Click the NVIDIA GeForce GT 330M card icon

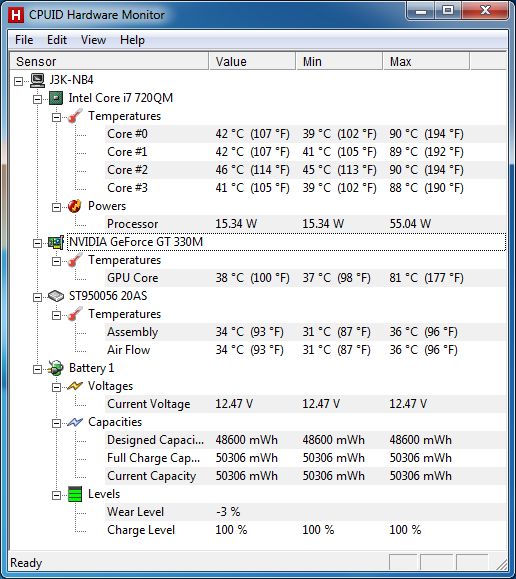click(56, 242)
